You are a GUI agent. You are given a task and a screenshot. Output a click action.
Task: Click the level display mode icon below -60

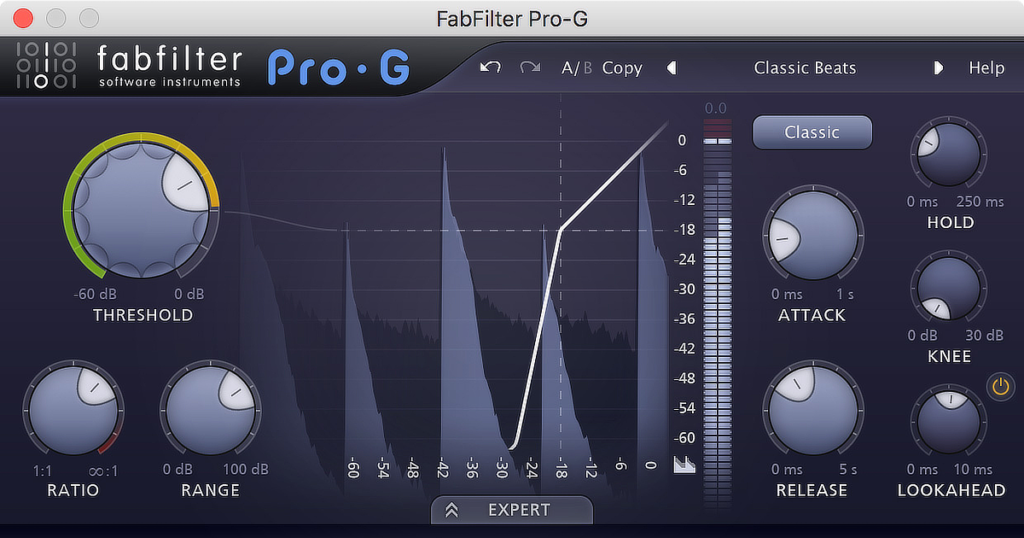point(684,464)
